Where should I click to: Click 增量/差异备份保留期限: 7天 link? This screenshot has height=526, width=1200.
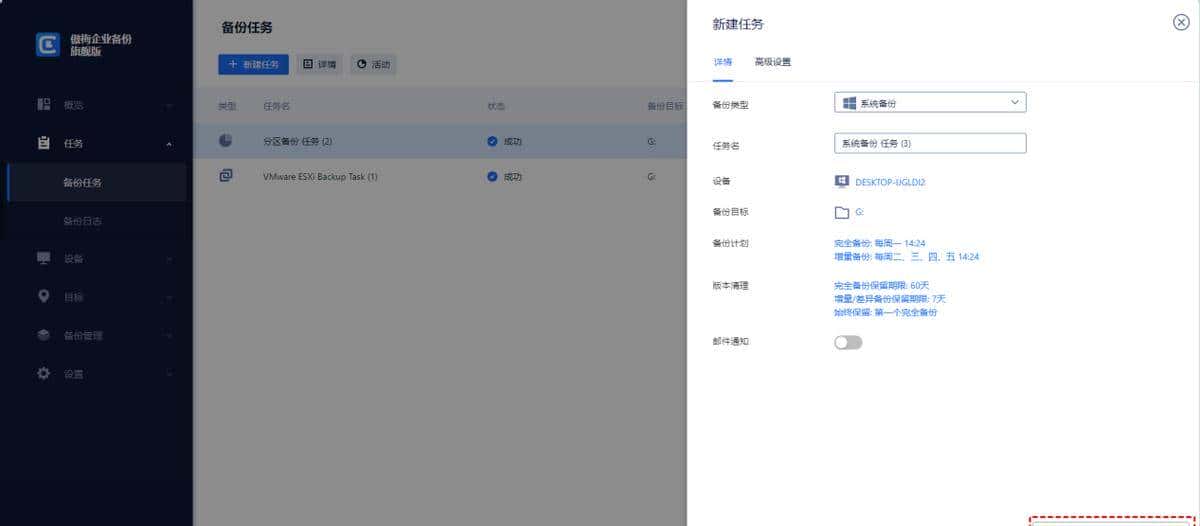tap(889, 299)
